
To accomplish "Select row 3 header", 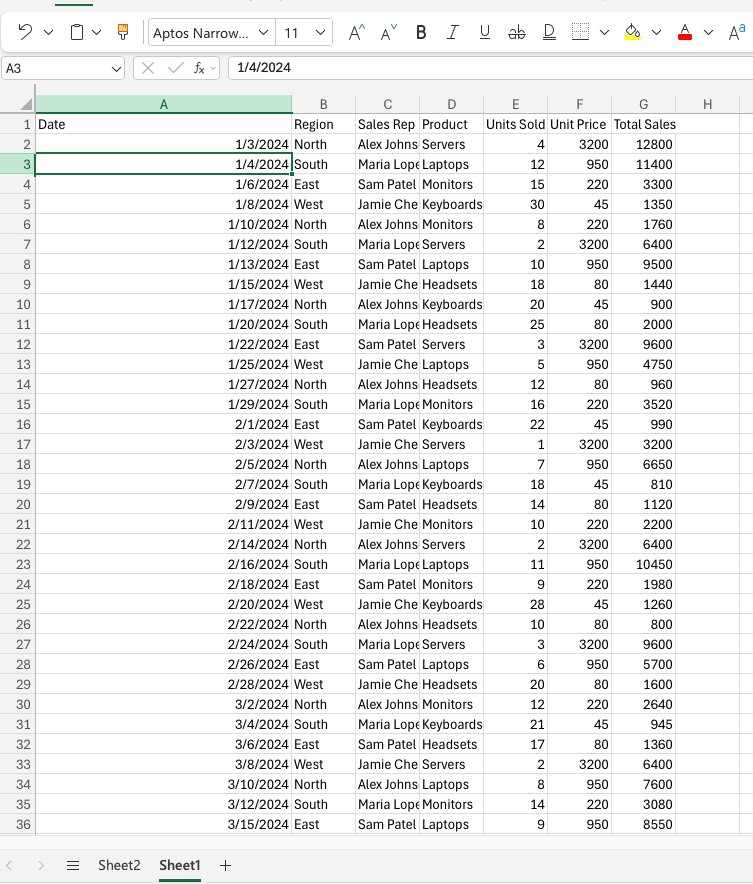I will [17, 164].
